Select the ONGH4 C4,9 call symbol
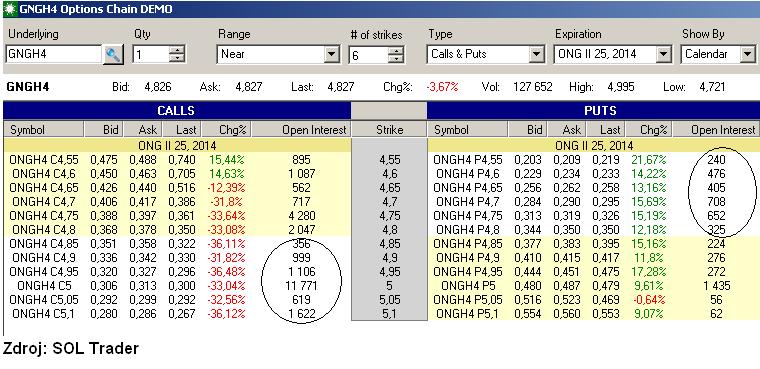 (x=43, y=257)
